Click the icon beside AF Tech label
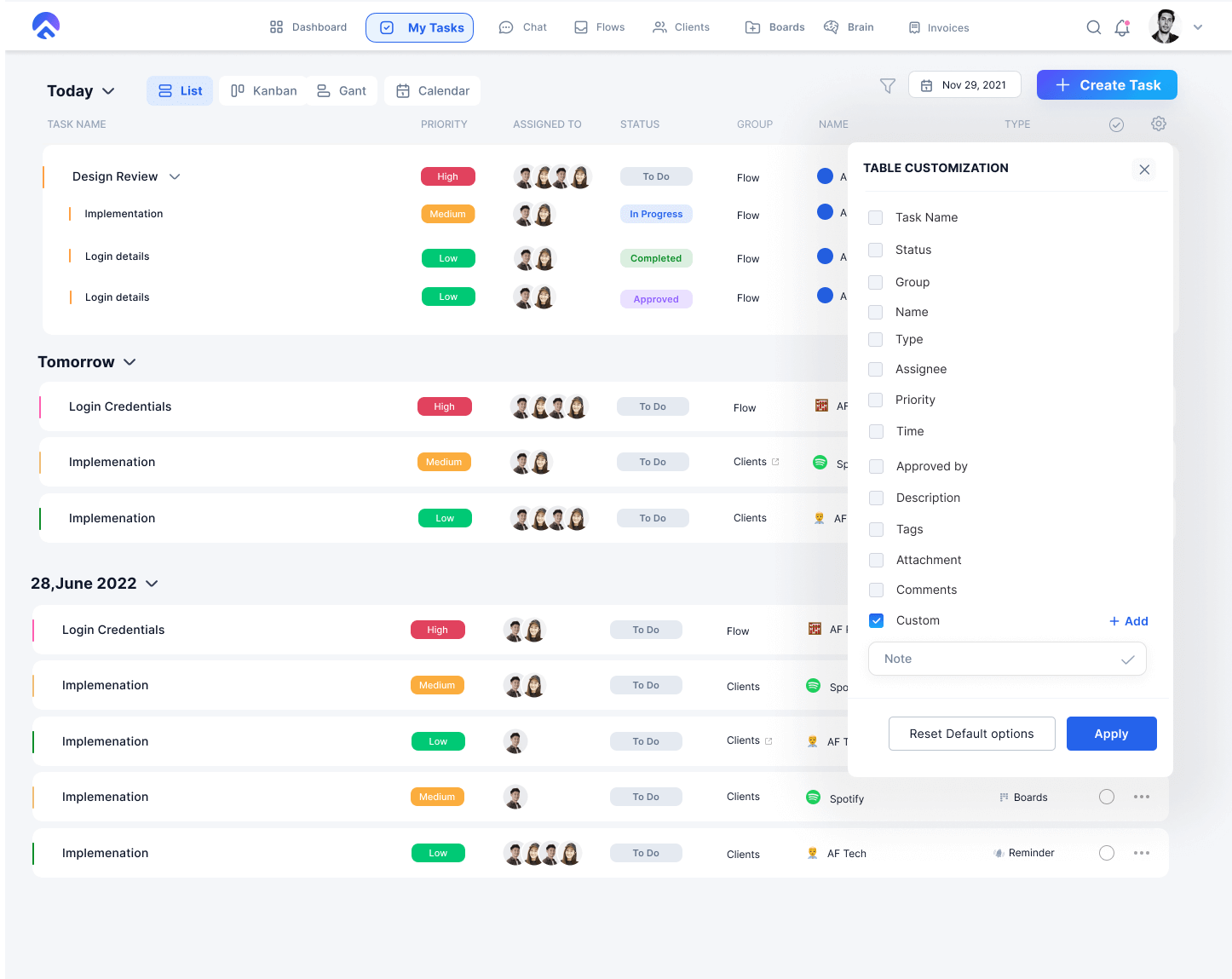Screen dimensions: 1232x979 813,853
